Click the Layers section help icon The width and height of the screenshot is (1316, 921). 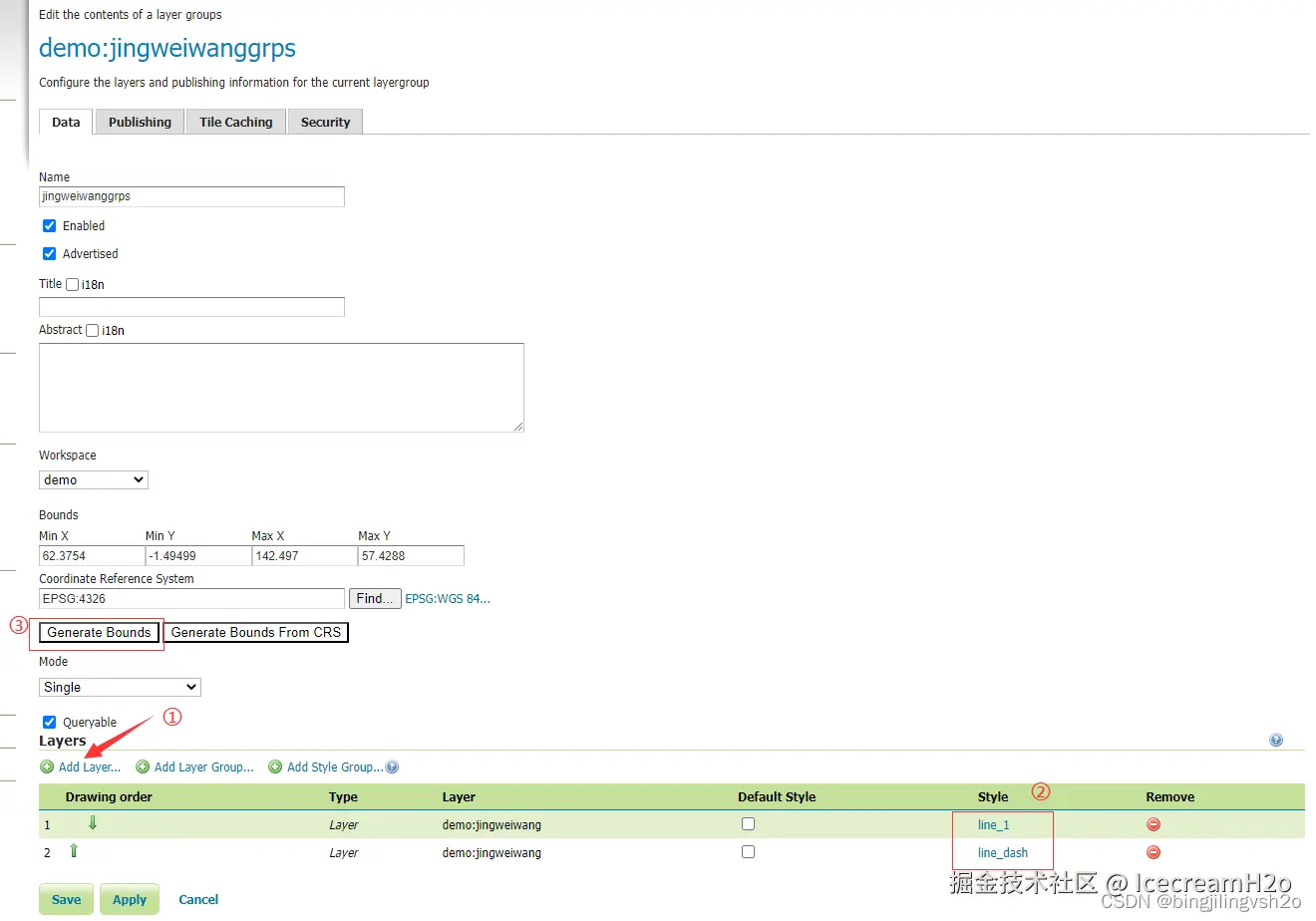1276,740
